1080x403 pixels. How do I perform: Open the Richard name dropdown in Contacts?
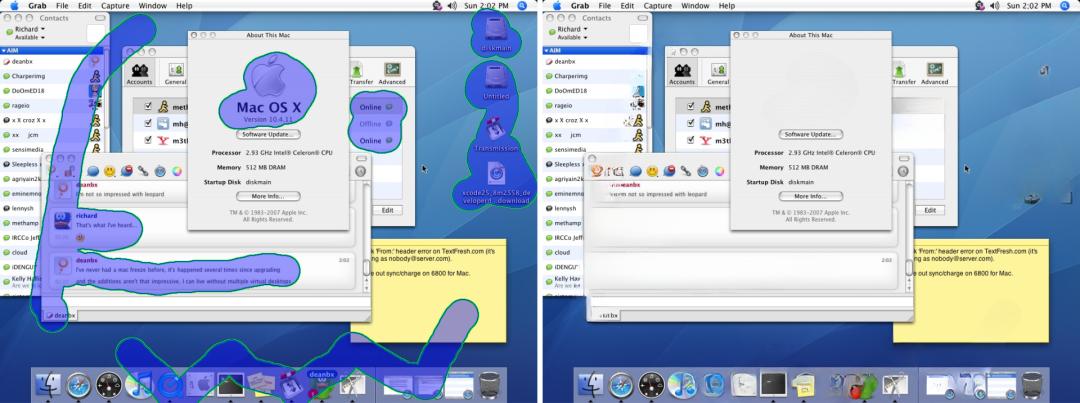coord(30,29)
